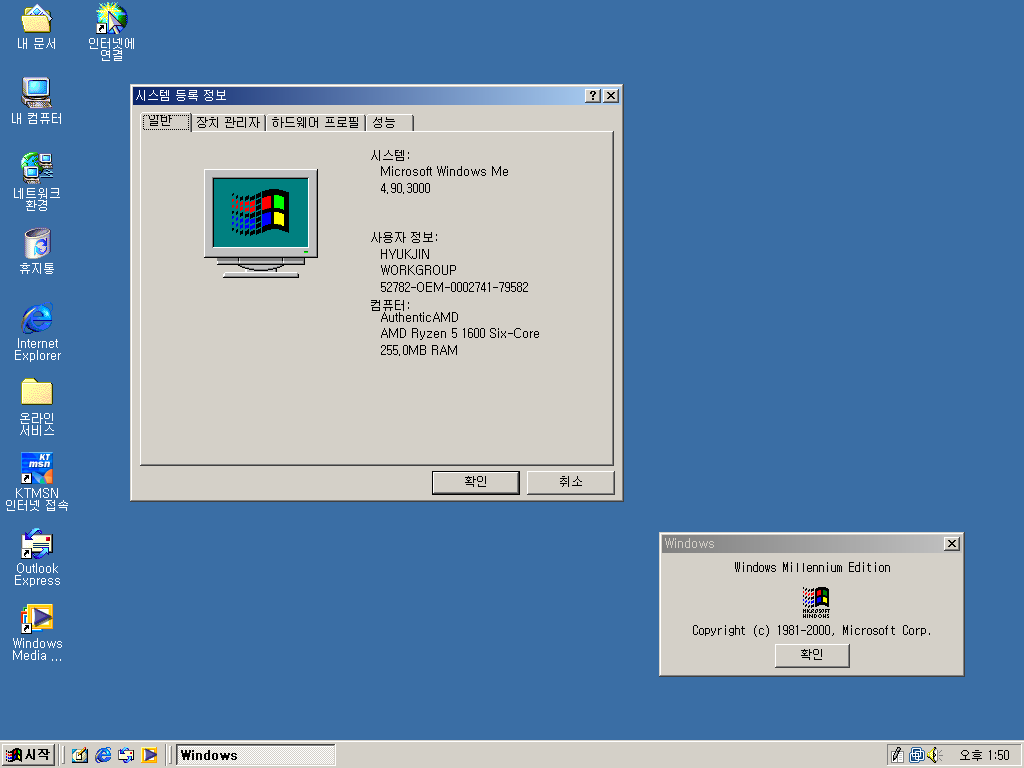Launch Internet Explorer from quick launch bar
The image size is (1024, 768).
103,755
